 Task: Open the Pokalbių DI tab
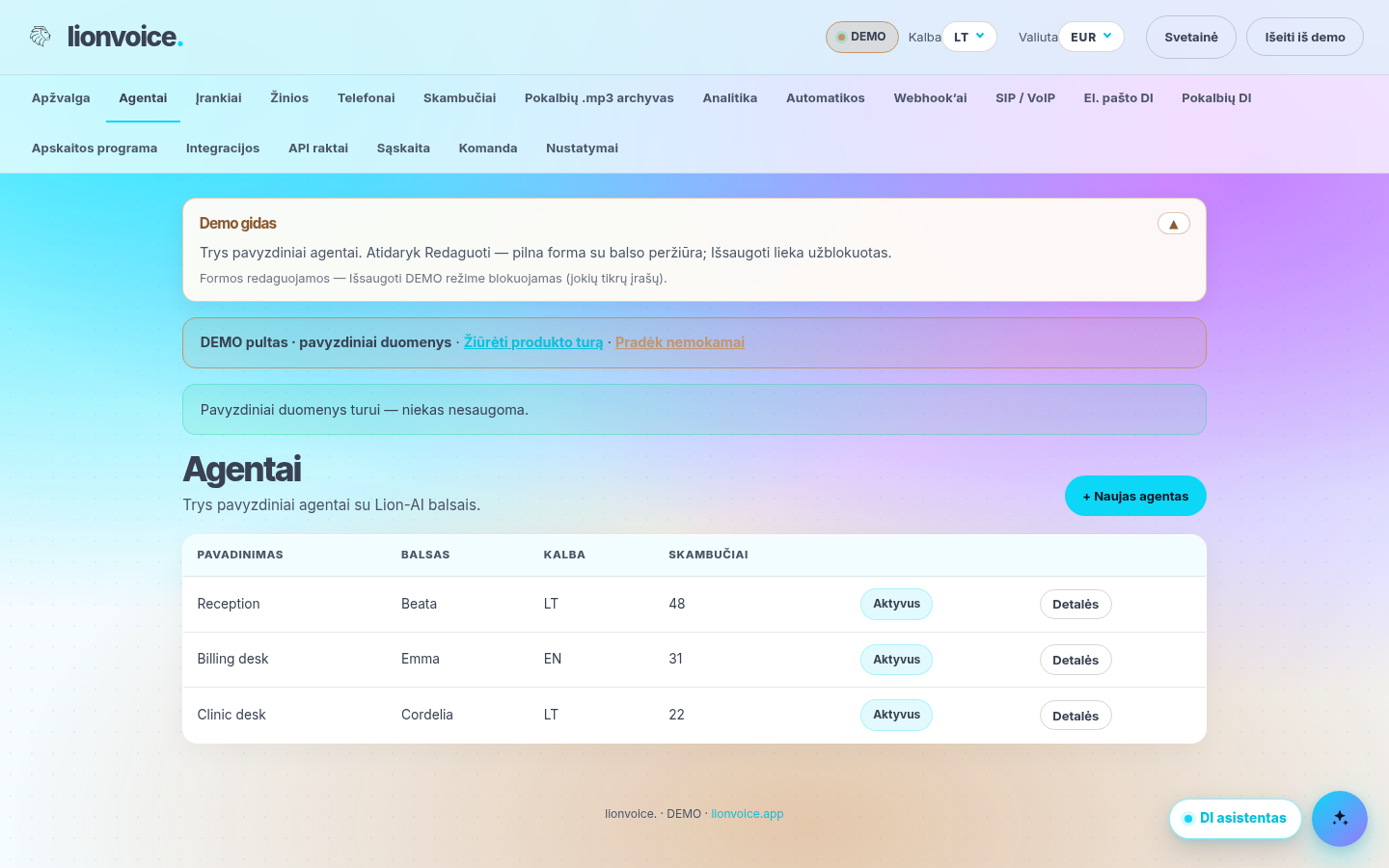tap(1216, 97)
